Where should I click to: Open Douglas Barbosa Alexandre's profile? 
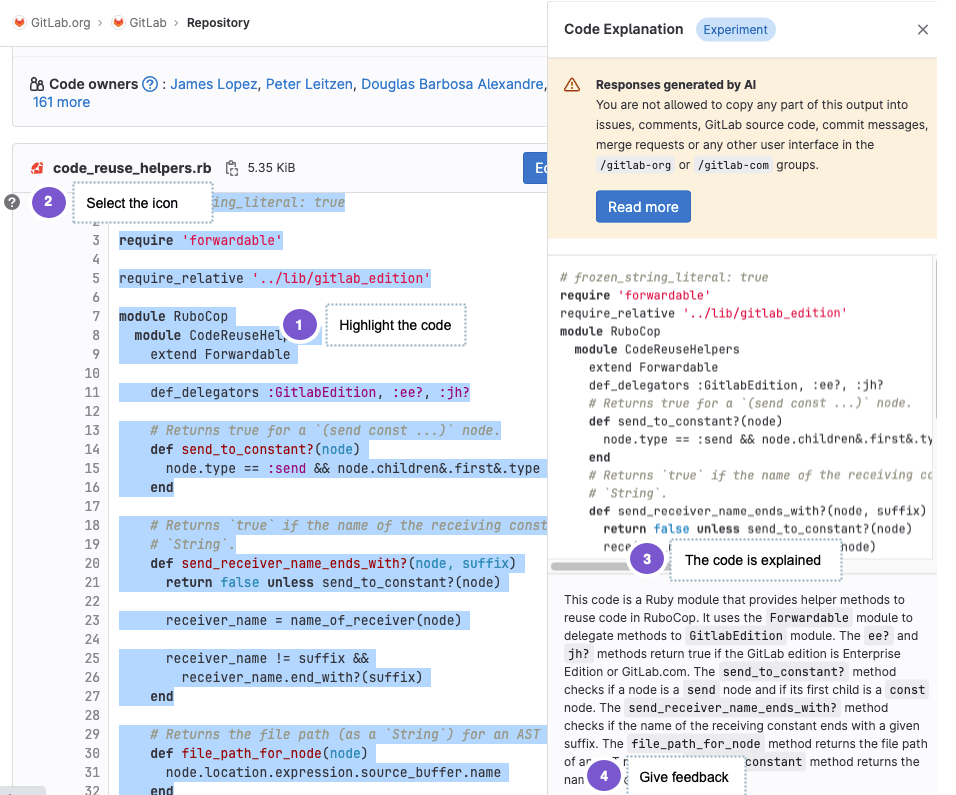point(452,84)
